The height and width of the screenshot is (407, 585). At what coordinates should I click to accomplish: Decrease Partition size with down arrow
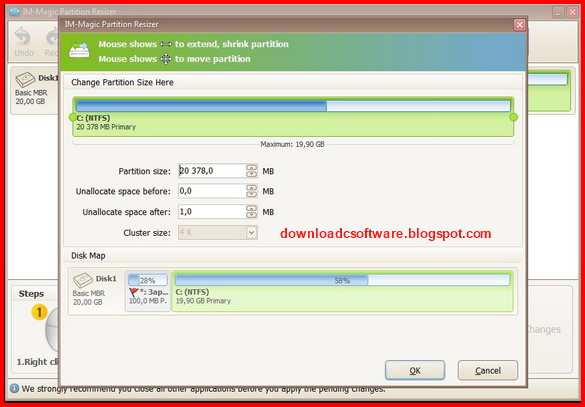click(251, 174)
